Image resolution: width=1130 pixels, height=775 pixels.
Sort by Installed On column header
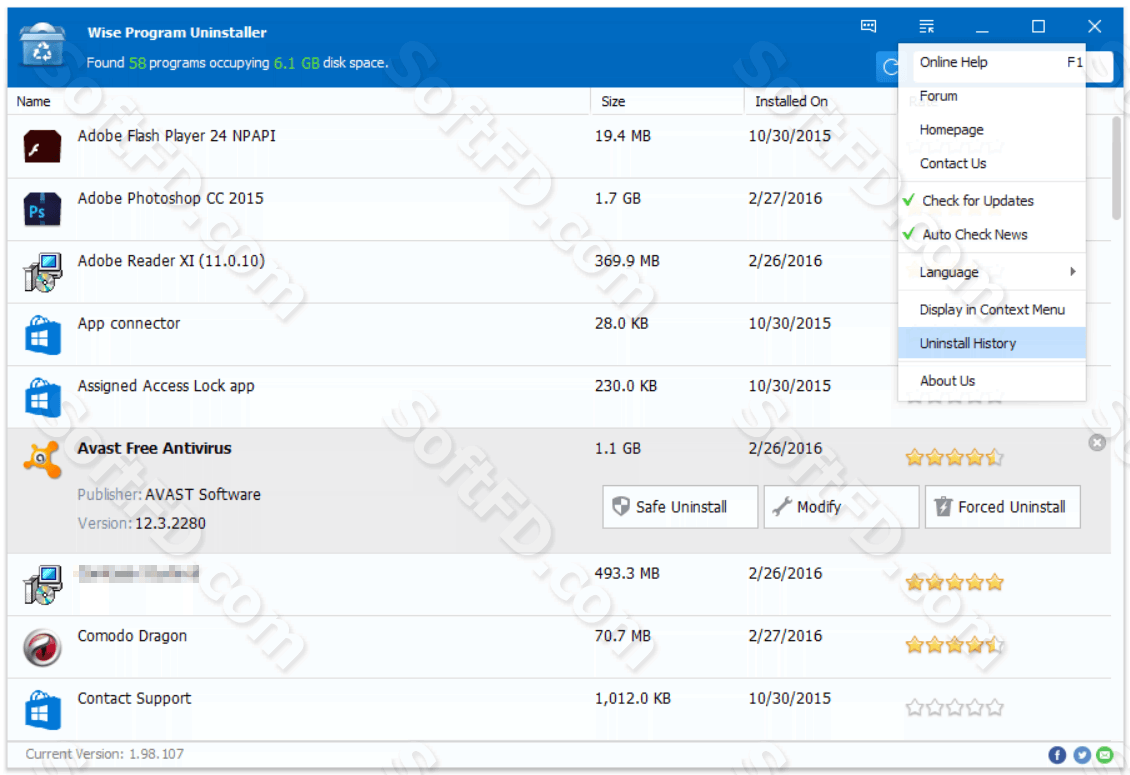point(821,102)
